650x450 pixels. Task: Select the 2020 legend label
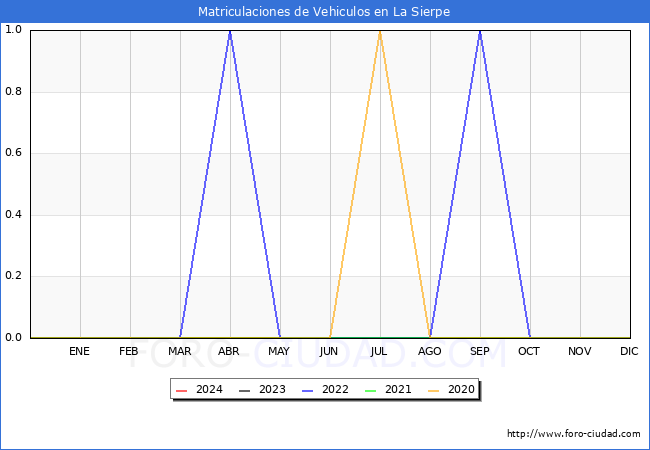(x=461, y=390)
